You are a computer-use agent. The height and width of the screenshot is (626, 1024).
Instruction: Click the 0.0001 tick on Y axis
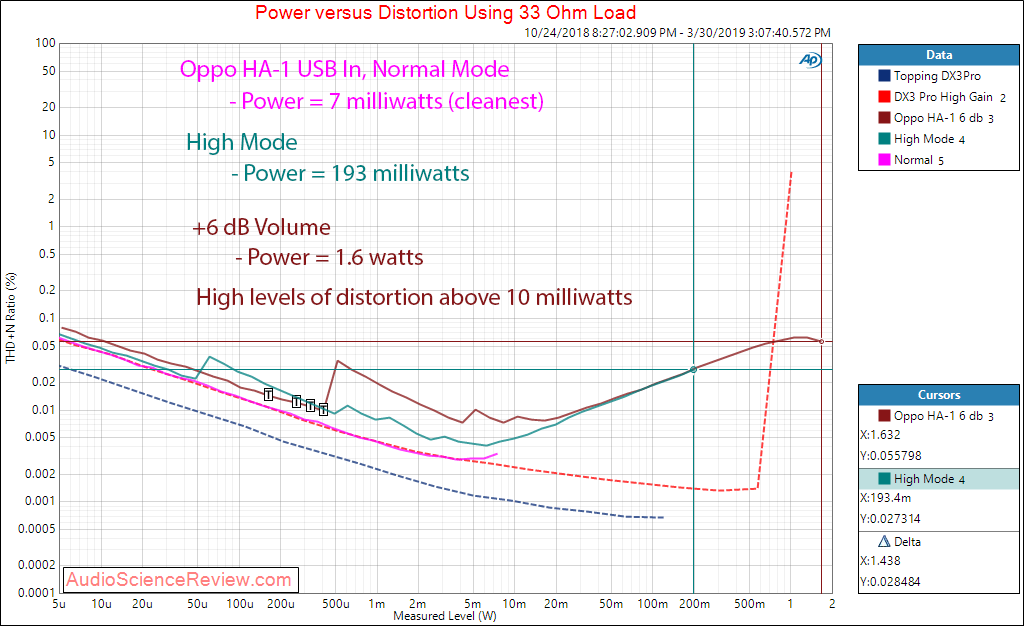37,593
